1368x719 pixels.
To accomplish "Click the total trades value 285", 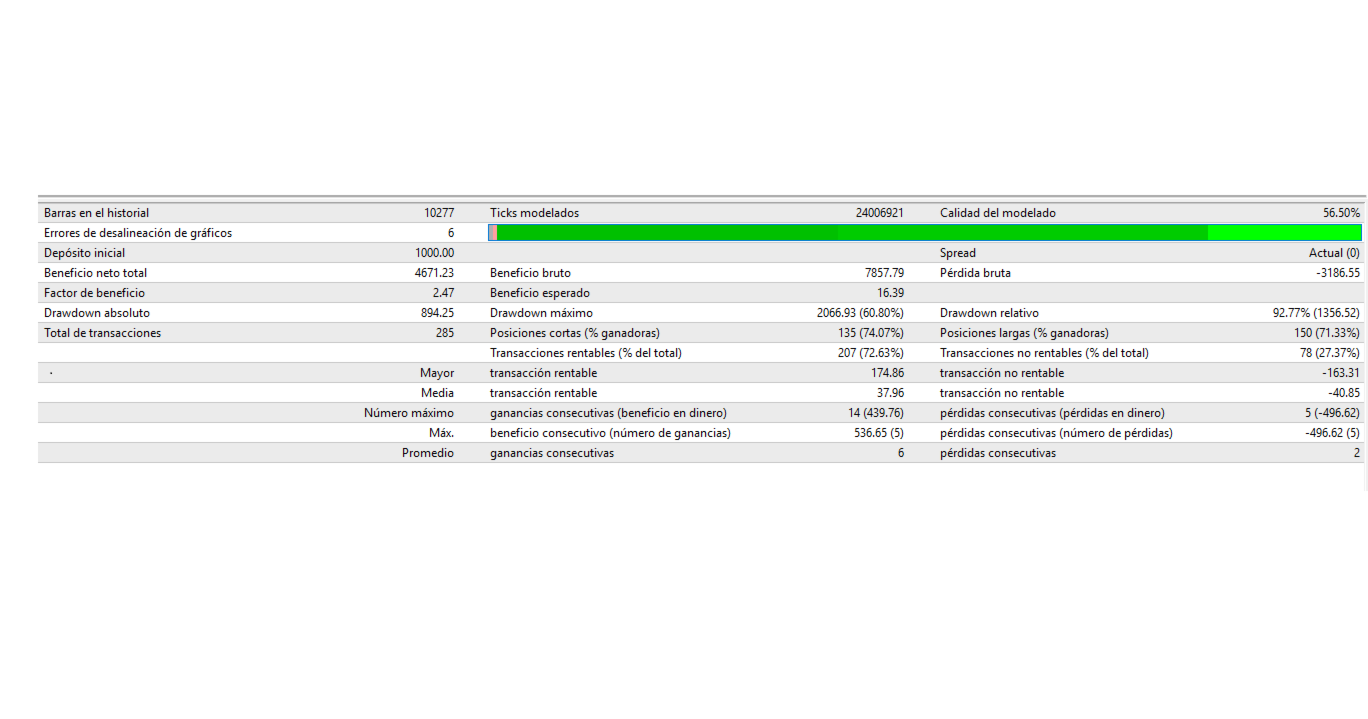I will pos(445,333).
